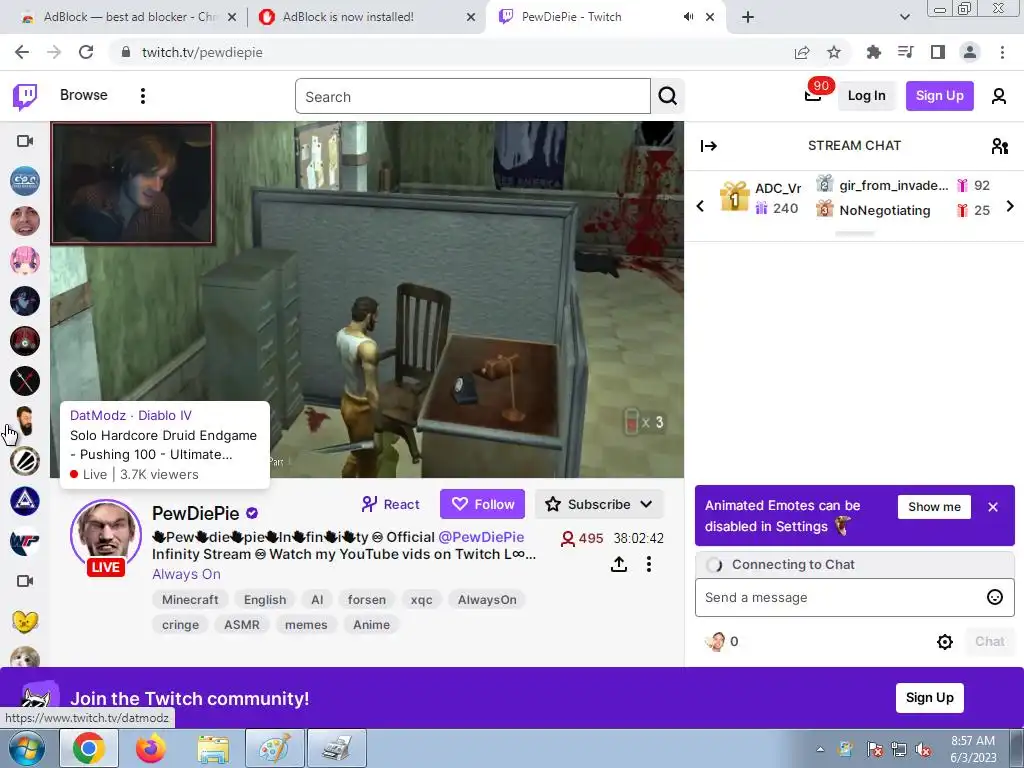This screenshot has height=768, width=1024.
Task: Show next gift leaderboard entries arrow
Action: tap(1010, 206)
